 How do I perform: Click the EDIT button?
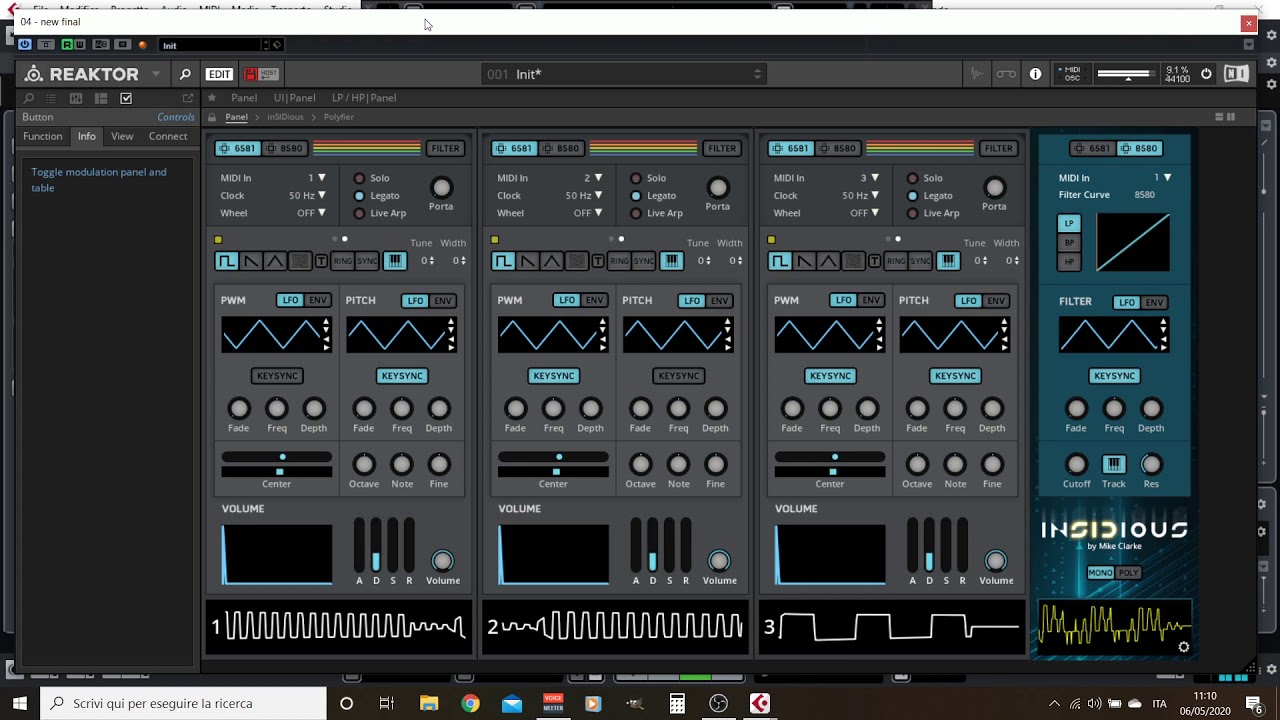219,74
